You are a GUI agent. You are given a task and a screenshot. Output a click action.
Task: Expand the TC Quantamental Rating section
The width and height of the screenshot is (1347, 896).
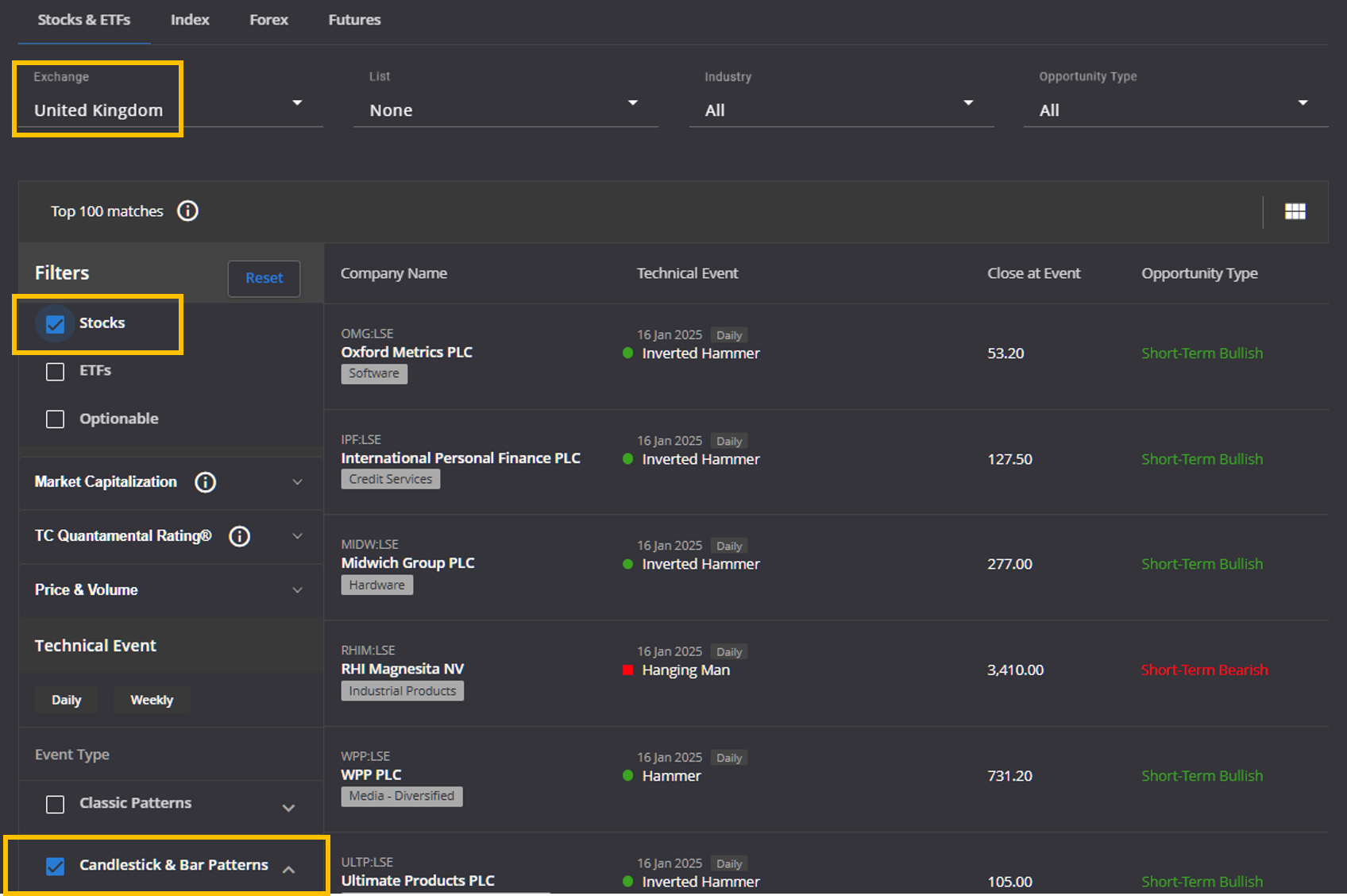[x=298, y=536]
